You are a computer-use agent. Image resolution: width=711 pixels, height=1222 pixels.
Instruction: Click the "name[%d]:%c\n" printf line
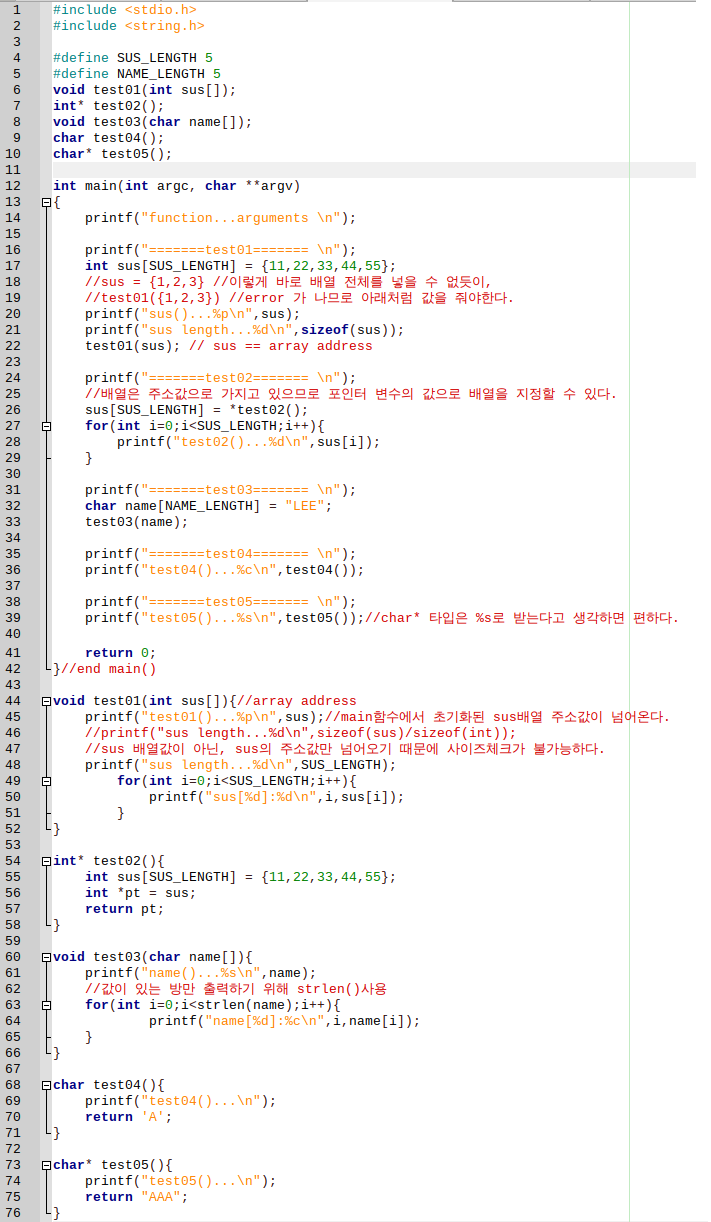pos(285,1021)
